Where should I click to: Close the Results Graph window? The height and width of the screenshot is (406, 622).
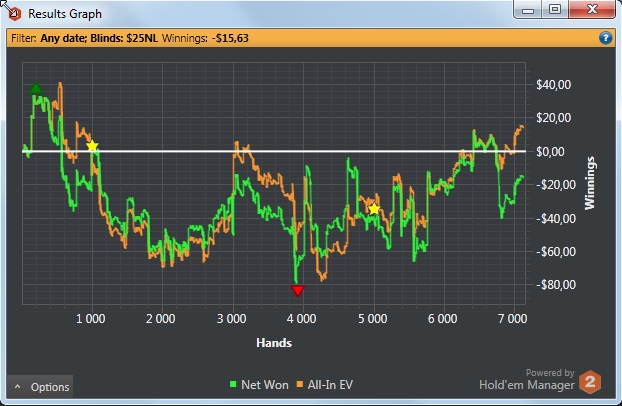click(x=592, y=10)
